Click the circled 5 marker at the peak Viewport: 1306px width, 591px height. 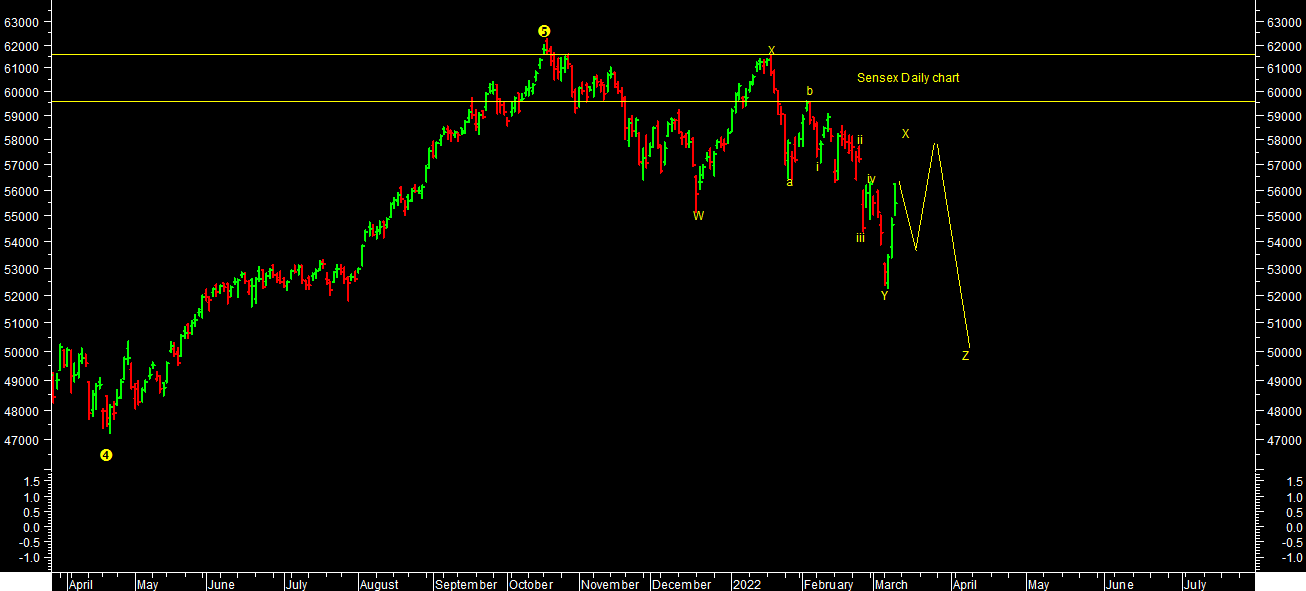coord(544,32)
